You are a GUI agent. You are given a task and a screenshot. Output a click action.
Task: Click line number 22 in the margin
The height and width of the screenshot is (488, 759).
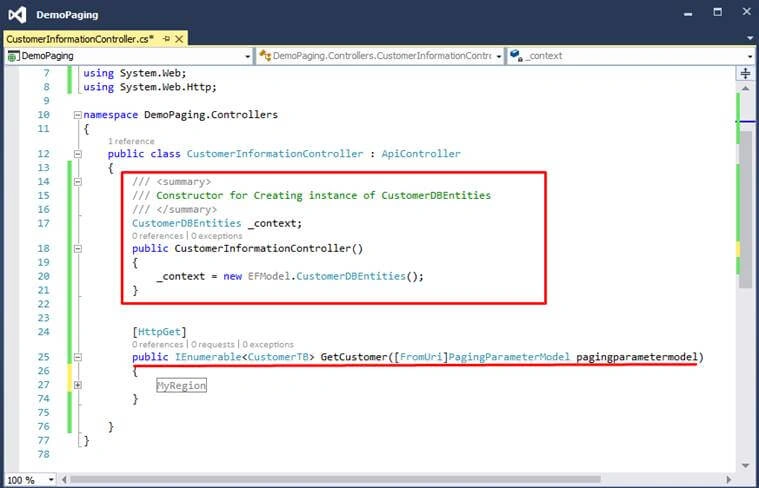(x=44, y=304)
